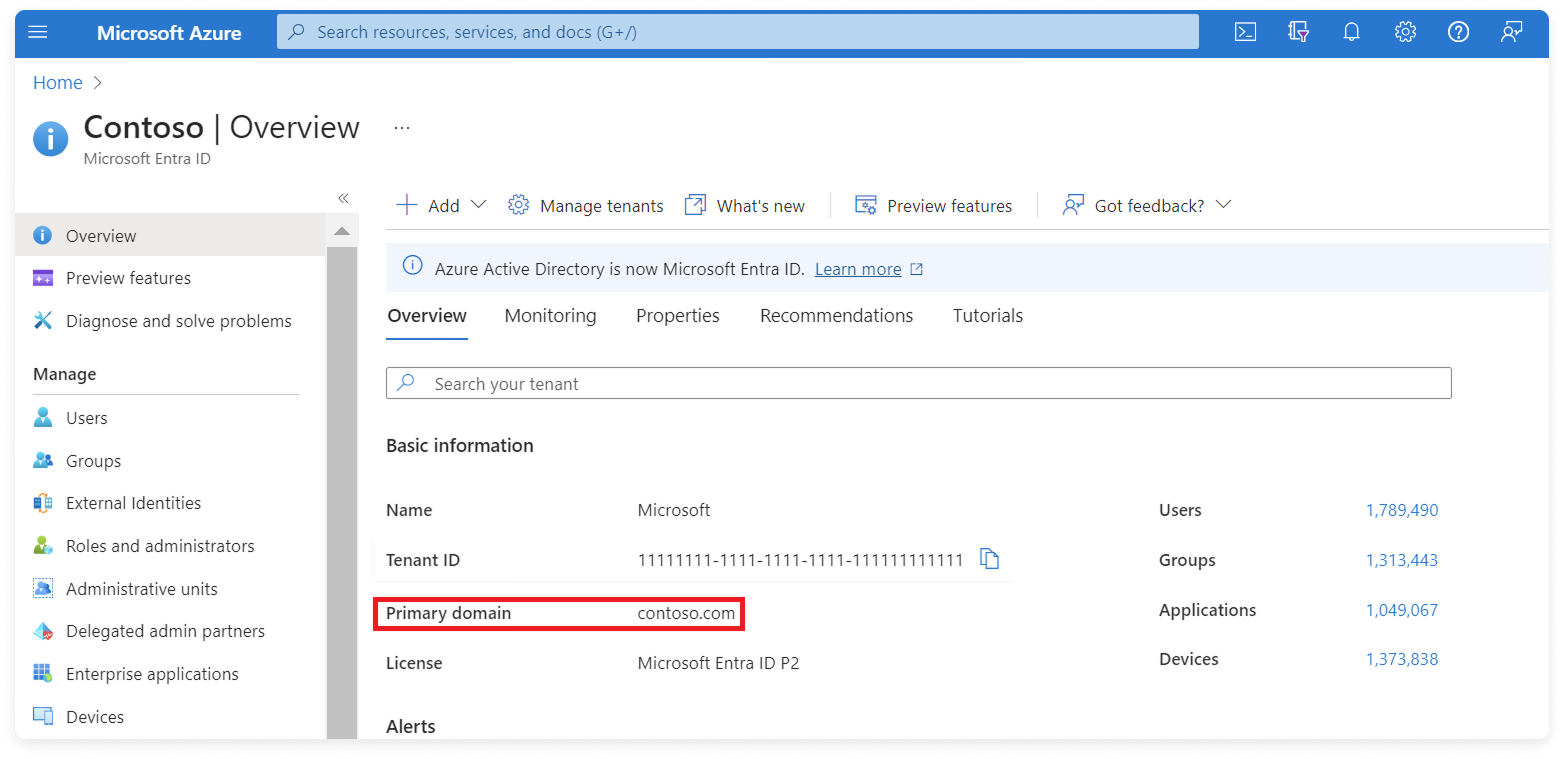This screenshot has width=1564, height=759.
Task: Select the Overview tab
Action: [427, 316]
